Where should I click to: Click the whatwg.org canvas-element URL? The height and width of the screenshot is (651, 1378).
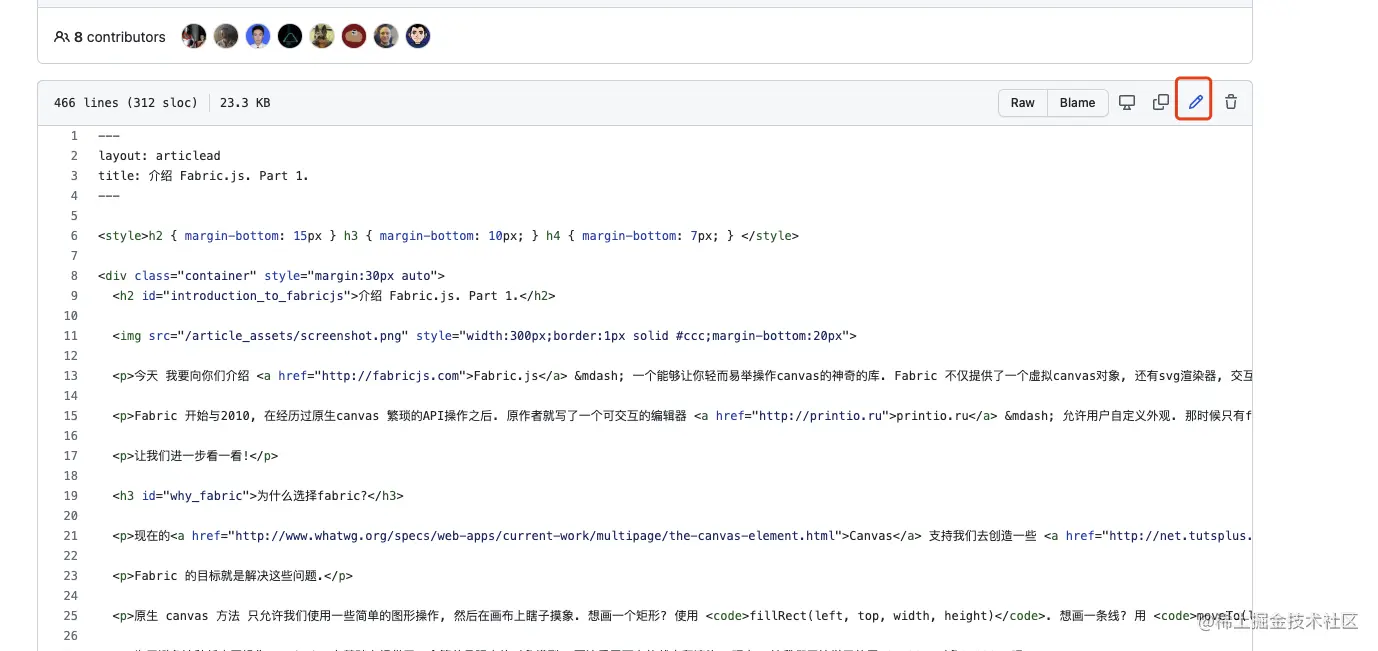(534, 536)
